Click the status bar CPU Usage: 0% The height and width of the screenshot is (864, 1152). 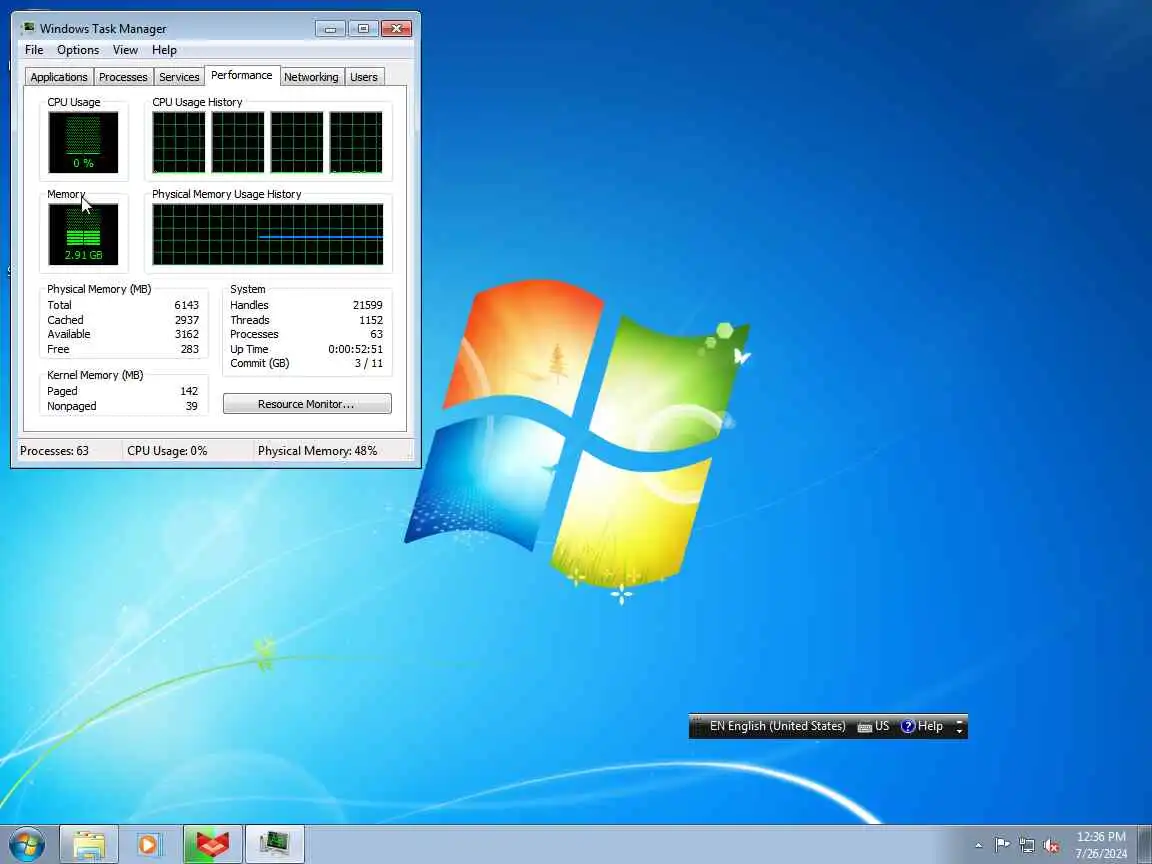pos(168,451)
